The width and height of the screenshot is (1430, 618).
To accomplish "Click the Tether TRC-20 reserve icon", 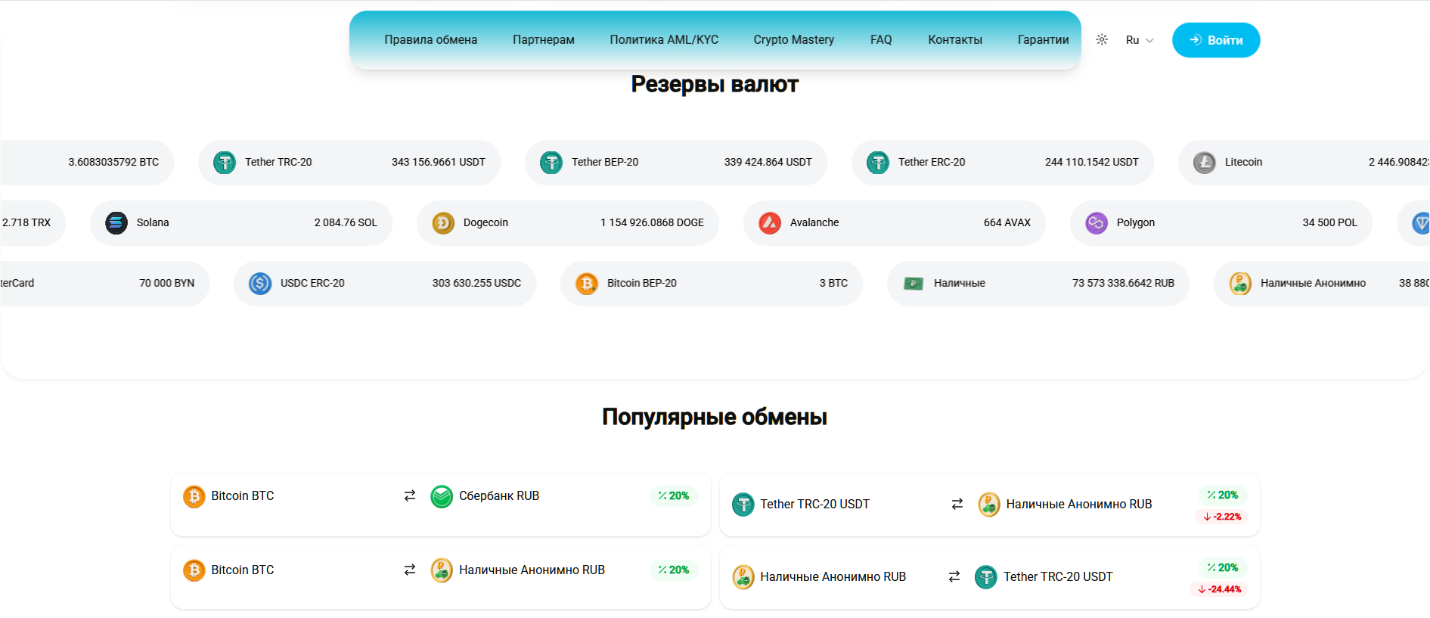I will 225,162.
